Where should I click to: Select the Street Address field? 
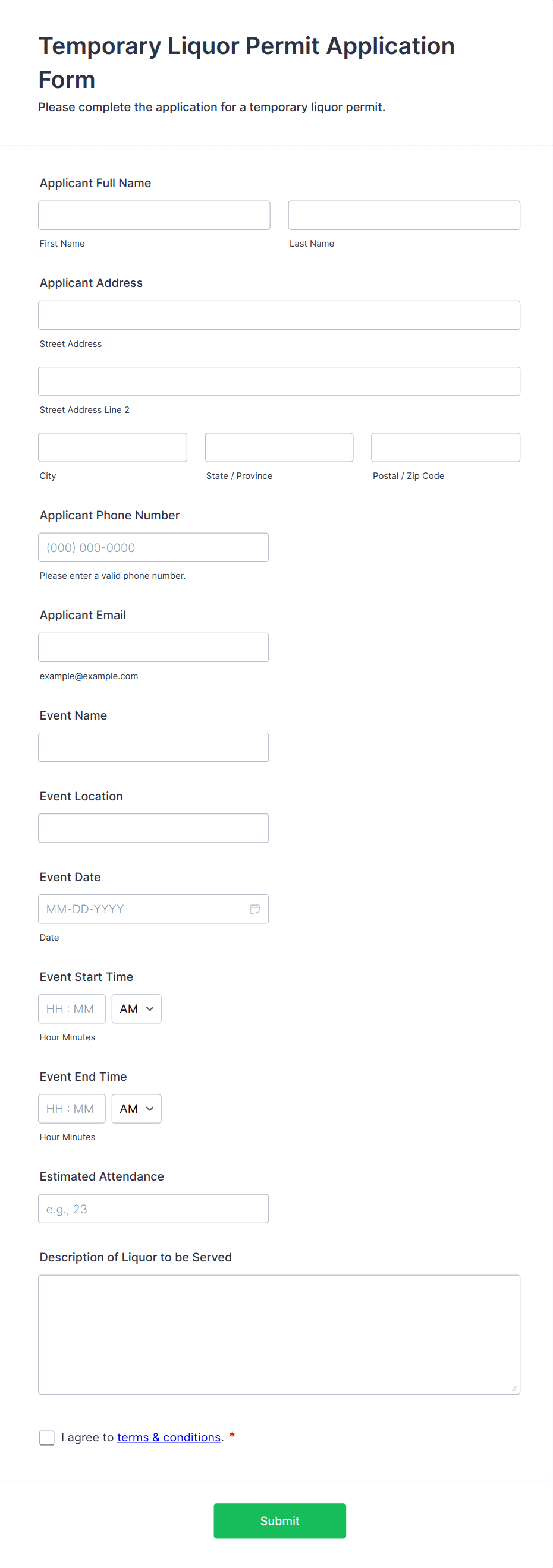pos(279,315)
